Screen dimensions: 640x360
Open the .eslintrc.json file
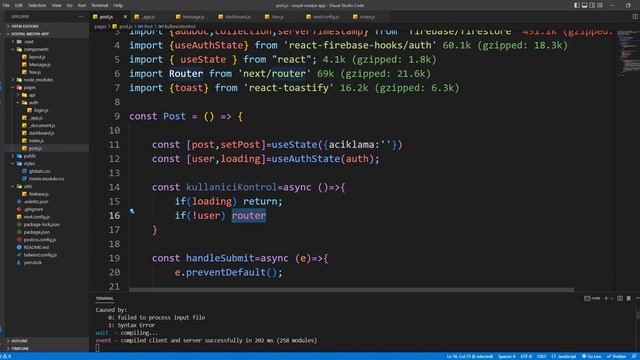[36, 202]
